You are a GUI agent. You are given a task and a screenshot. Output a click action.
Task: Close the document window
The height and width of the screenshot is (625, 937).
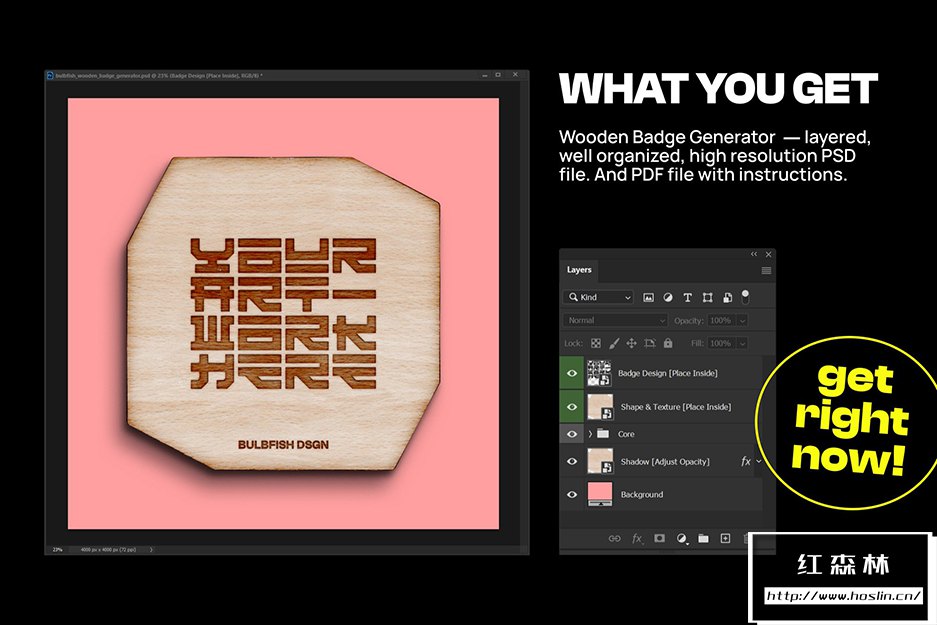(x=515, y=75)
